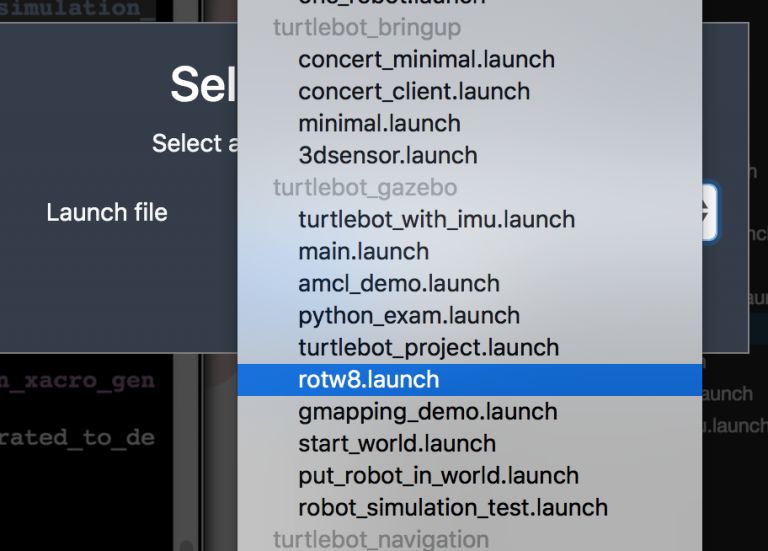The width and height of the screenshot is (768, 551).
Task: Select concert_minimal.launch from the list
Action: [469, 60]
